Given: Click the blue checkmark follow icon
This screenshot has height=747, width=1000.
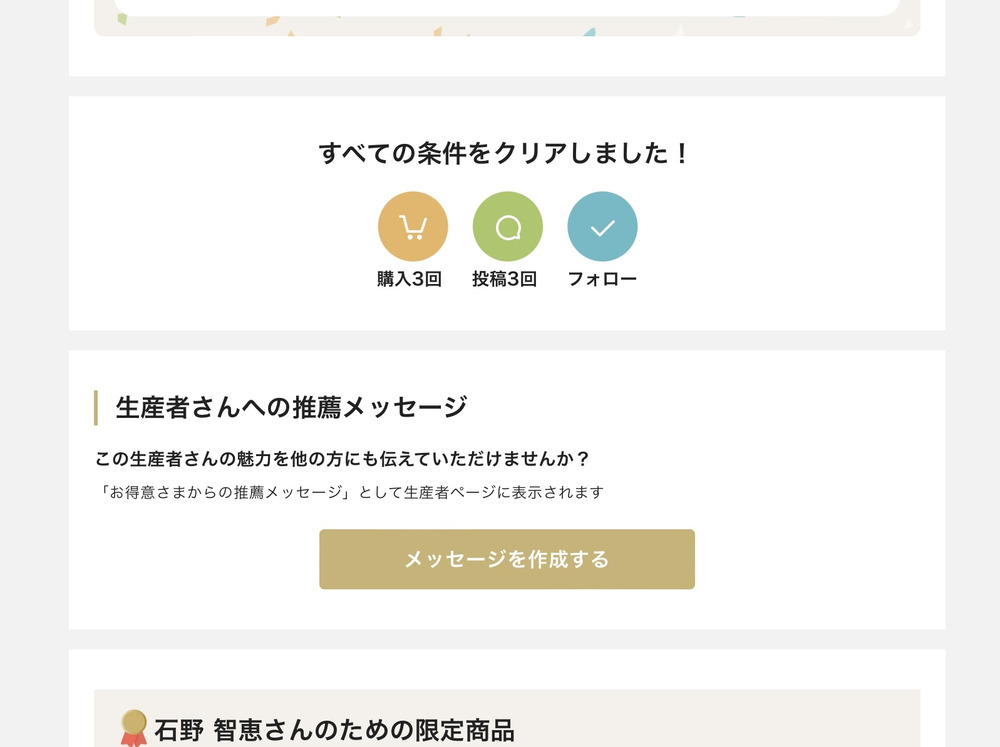Looking at the screenshot, I should coord(602,227).
